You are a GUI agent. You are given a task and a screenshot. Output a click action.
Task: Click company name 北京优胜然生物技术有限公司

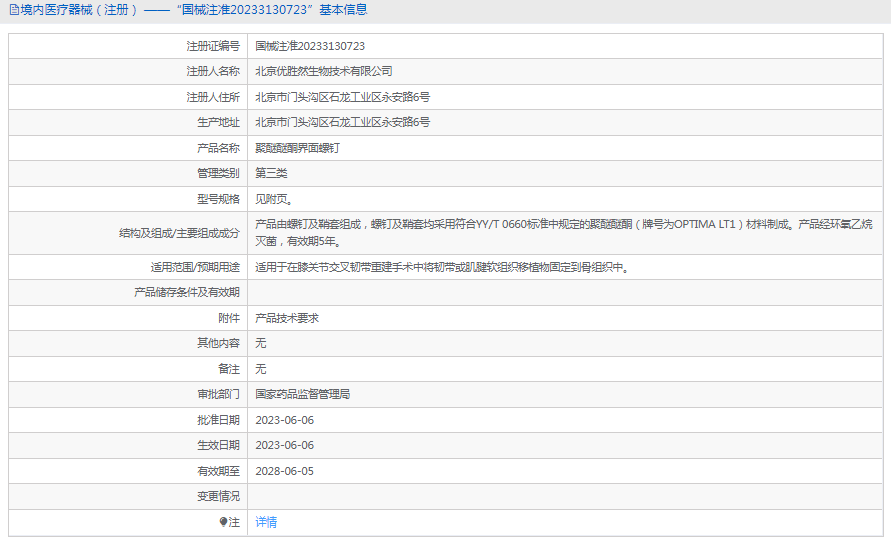324,71
